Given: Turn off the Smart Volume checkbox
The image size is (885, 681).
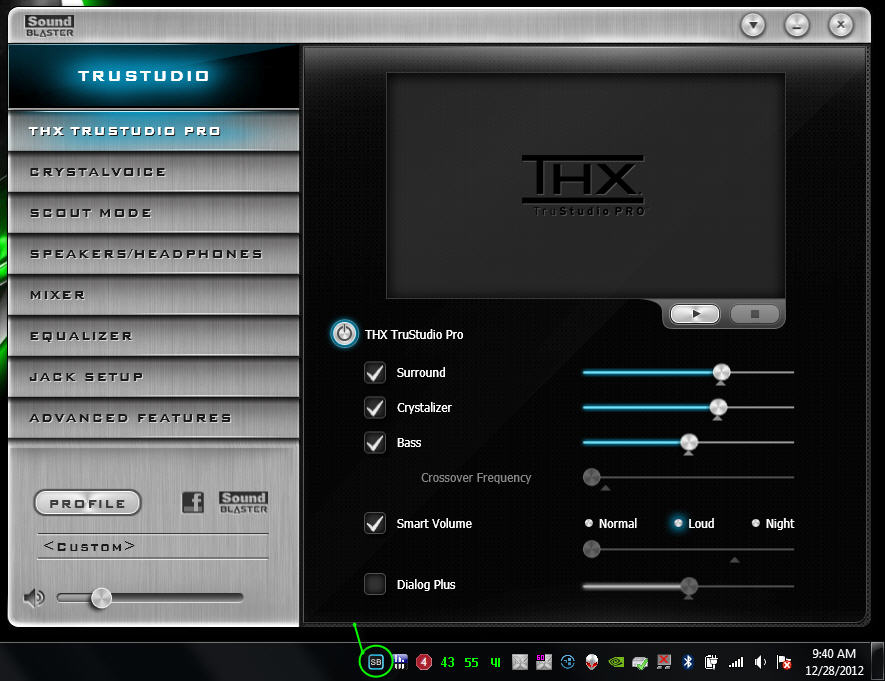Looking at the screenshot, I should click(375, 523).
